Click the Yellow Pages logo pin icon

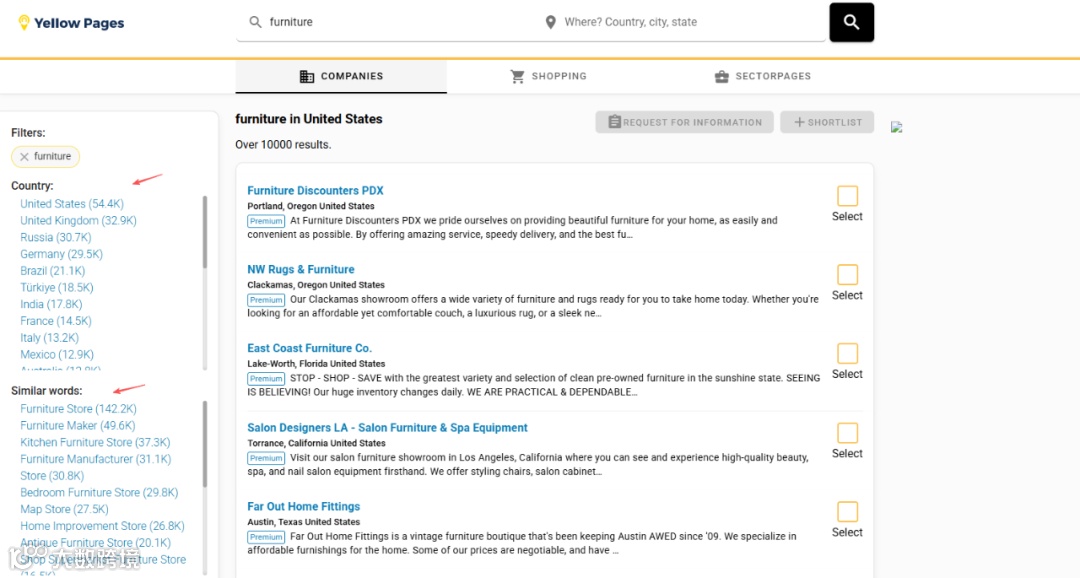tap(23, 23)
